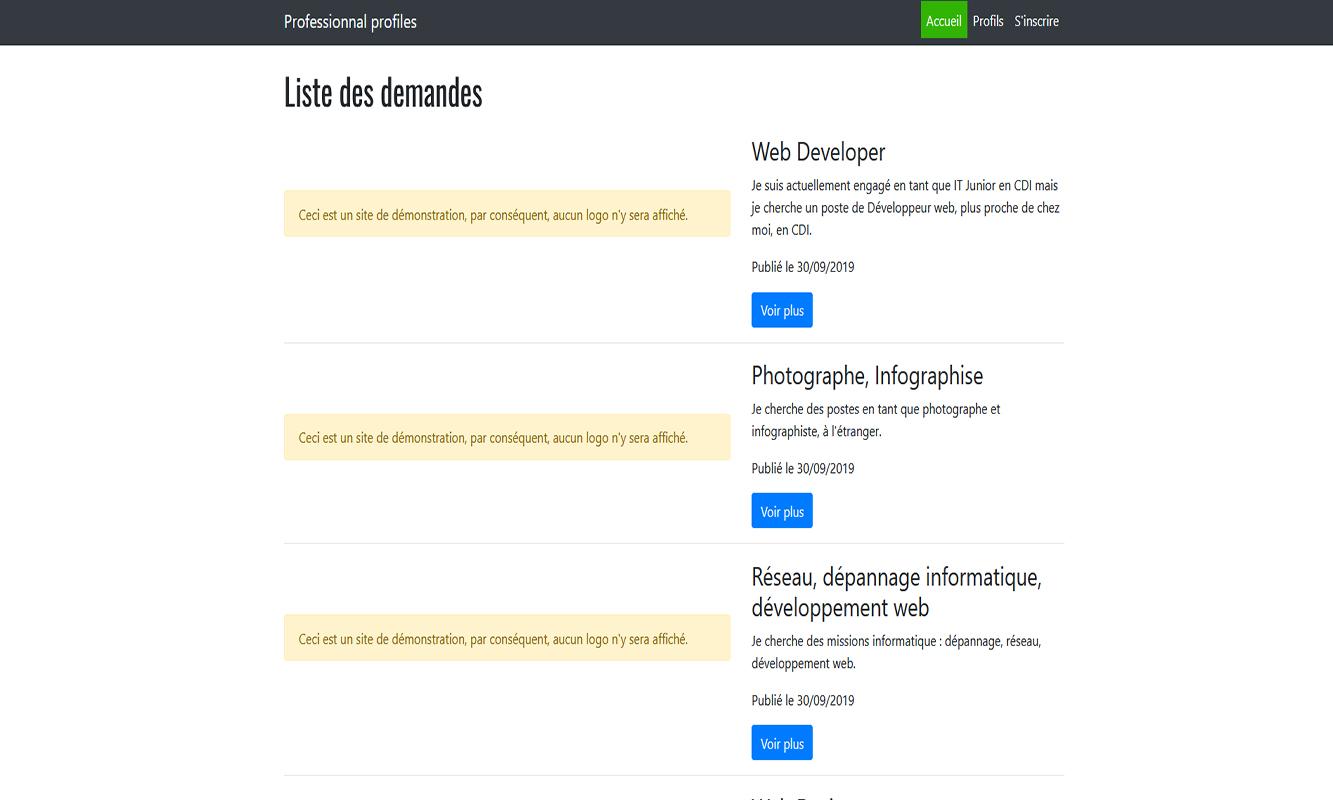The height and width of the screenshot is (800, 1333).
Task: Navigate to the Profils page
Action: (x=988, y=20)
